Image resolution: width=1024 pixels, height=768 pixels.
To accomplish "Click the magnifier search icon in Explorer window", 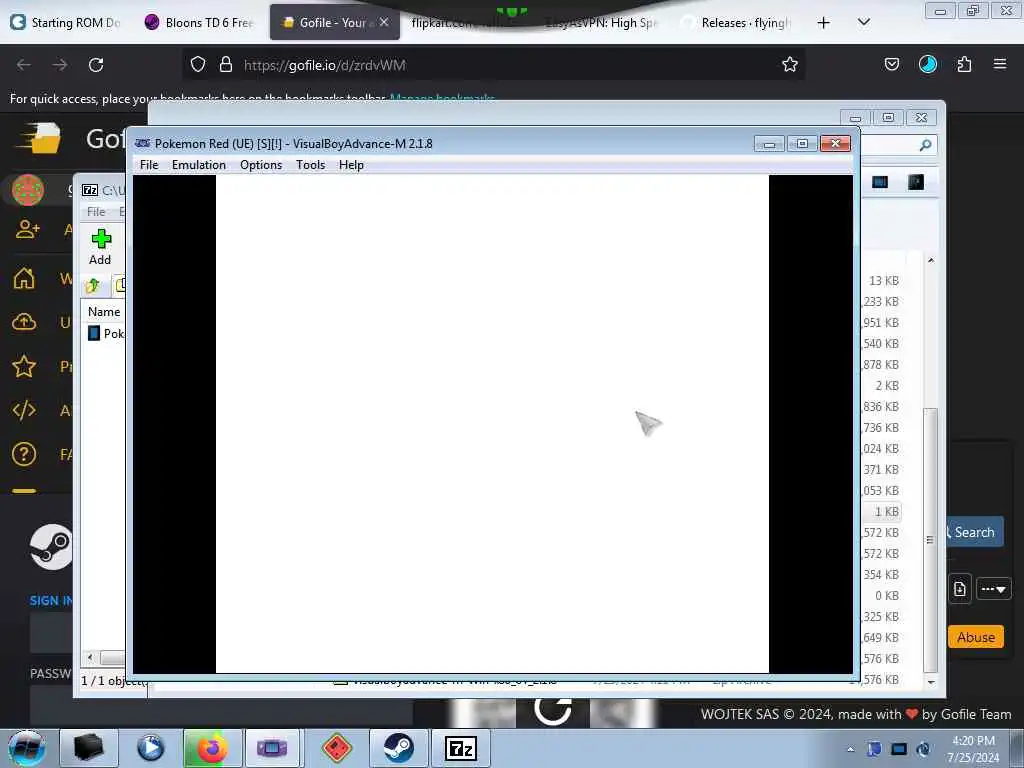I will pos(925,145).
